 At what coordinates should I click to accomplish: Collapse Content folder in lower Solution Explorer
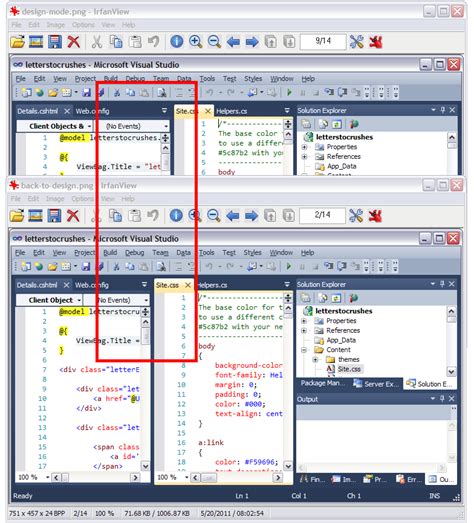coord(304,350)
